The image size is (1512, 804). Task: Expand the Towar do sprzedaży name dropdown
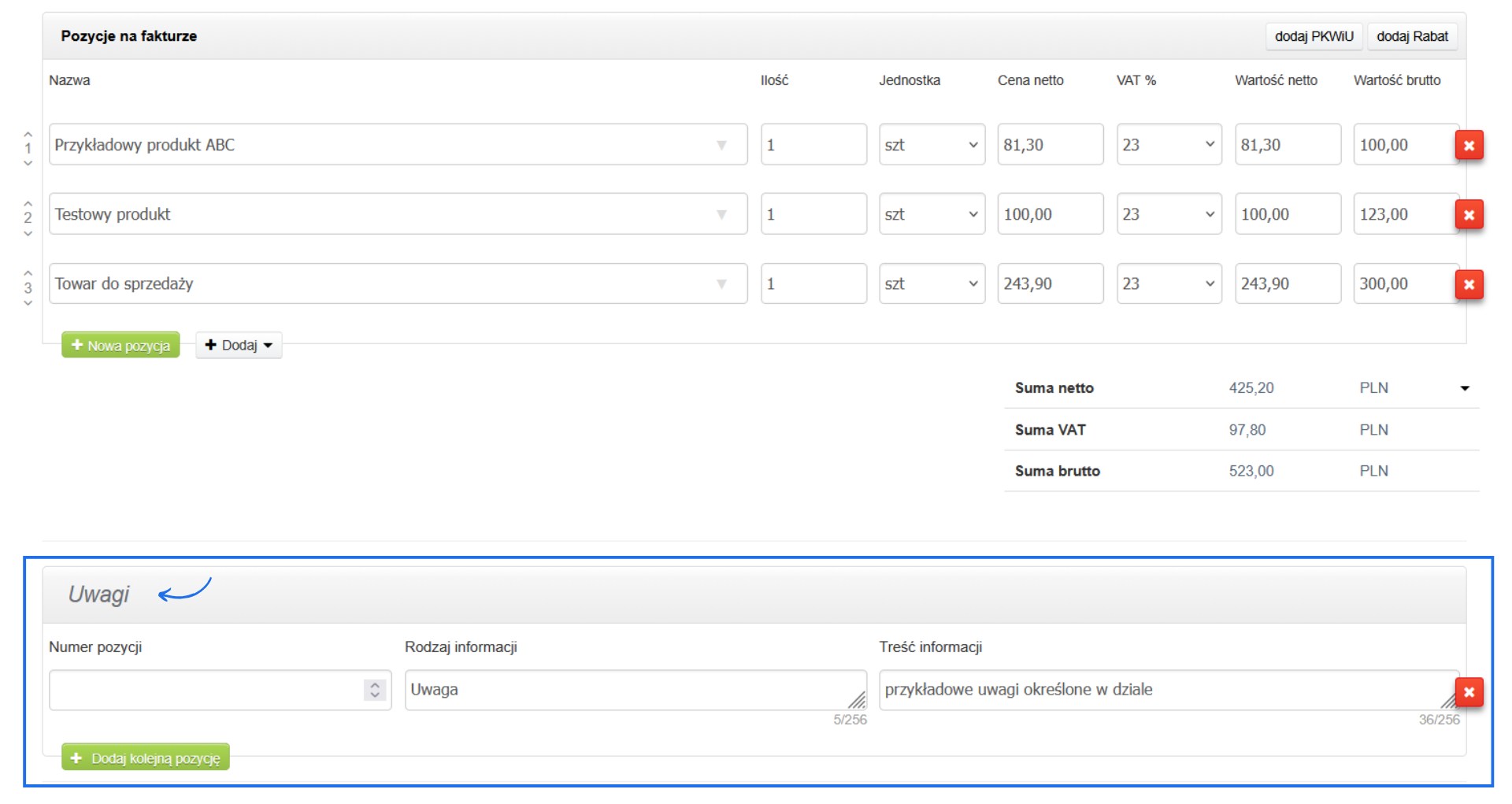[721, 284]
